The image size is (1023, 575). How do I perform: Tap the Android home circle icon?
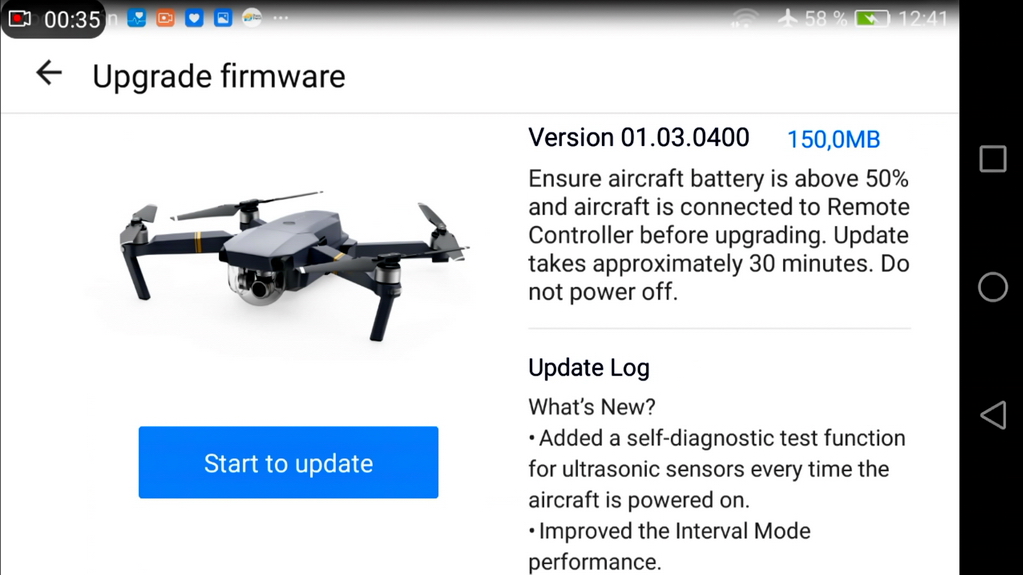click(x=992, y=287)
